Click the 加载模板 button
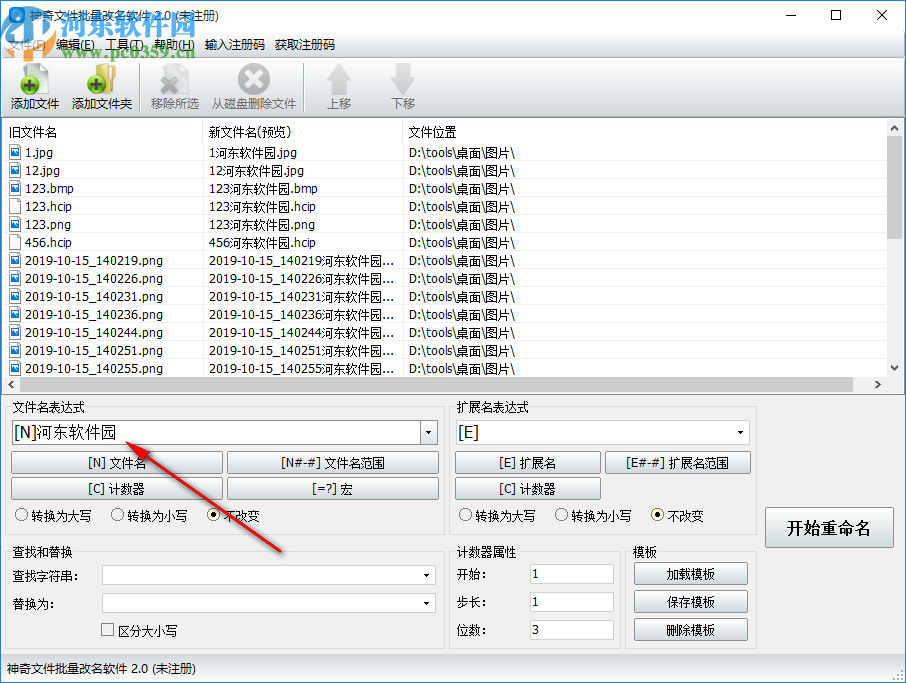The height and width of the screenshot is (683, 906). pos(690,574)
